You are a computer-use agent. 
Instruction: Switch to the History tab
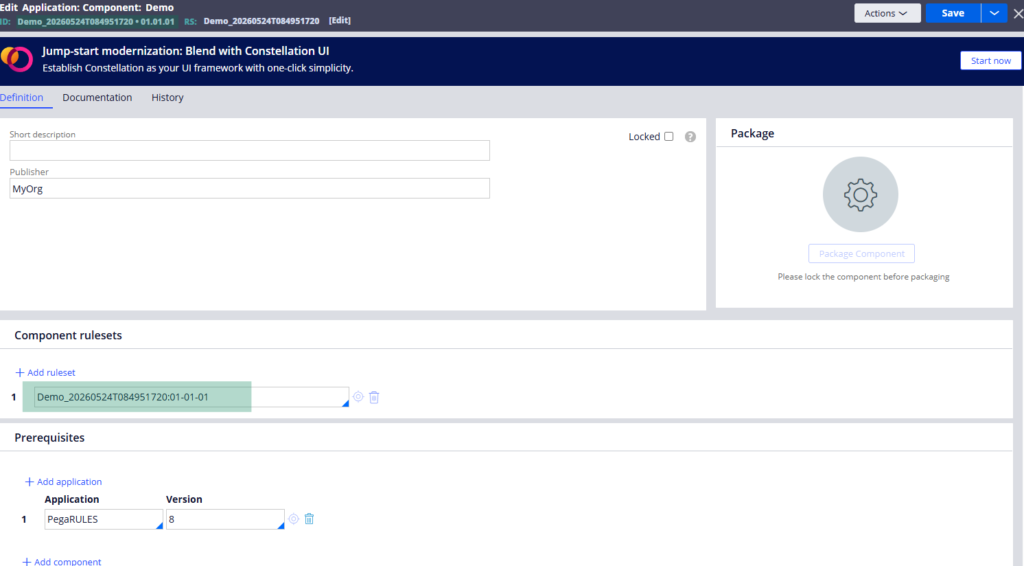click(167, 97)
